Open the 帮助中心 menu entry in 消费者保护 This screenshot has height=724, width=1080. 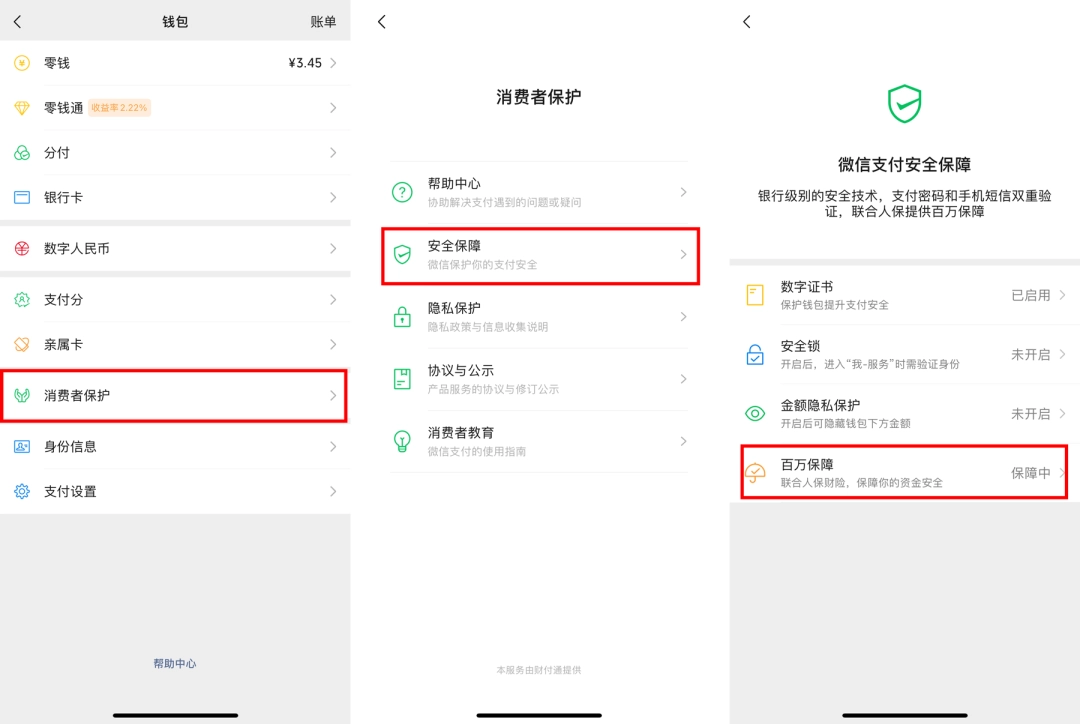pyautogui.click(x=539, y=192)
